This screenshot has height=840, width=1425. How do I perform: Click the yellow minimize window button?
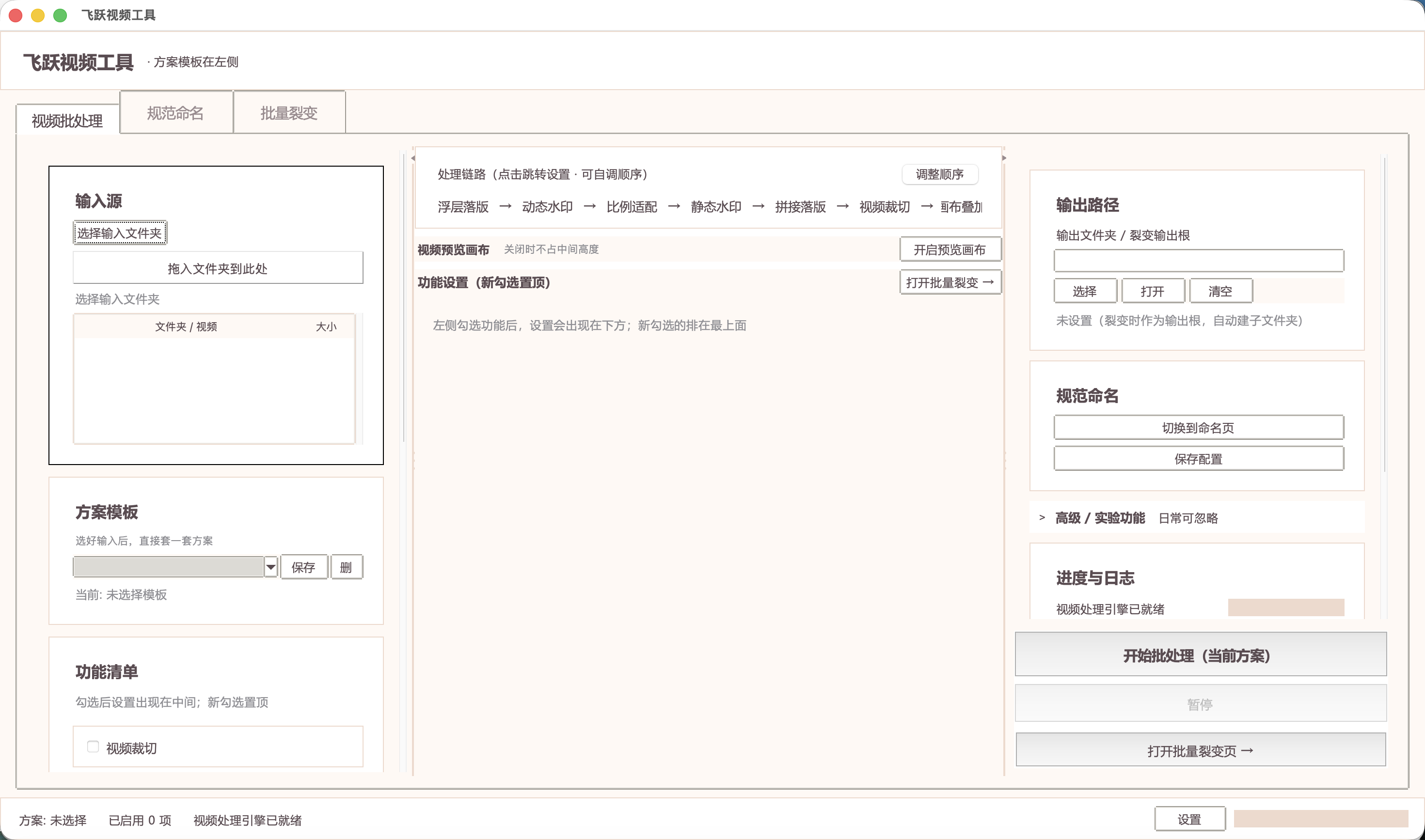click(x=38, y=16)
